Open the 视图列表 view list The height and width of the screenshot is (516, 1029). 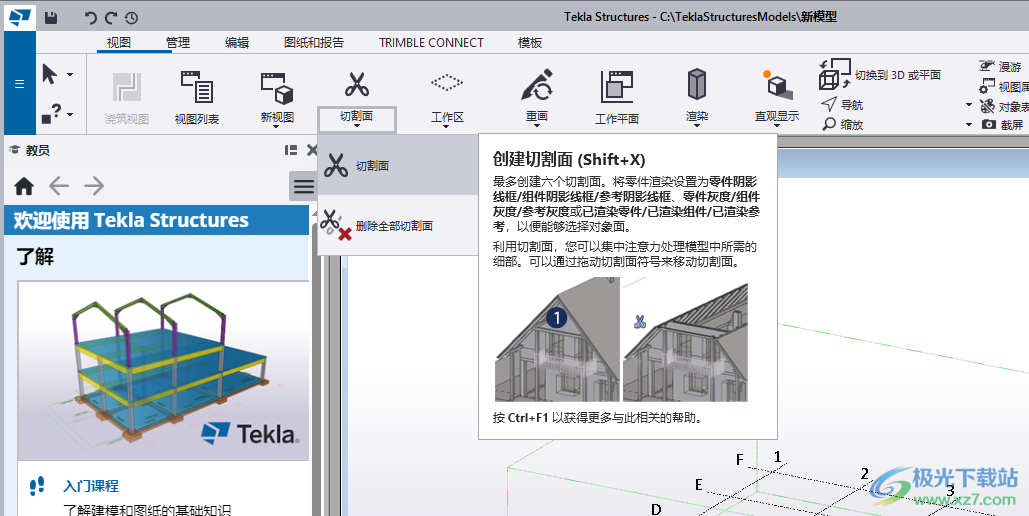[197, 97]
